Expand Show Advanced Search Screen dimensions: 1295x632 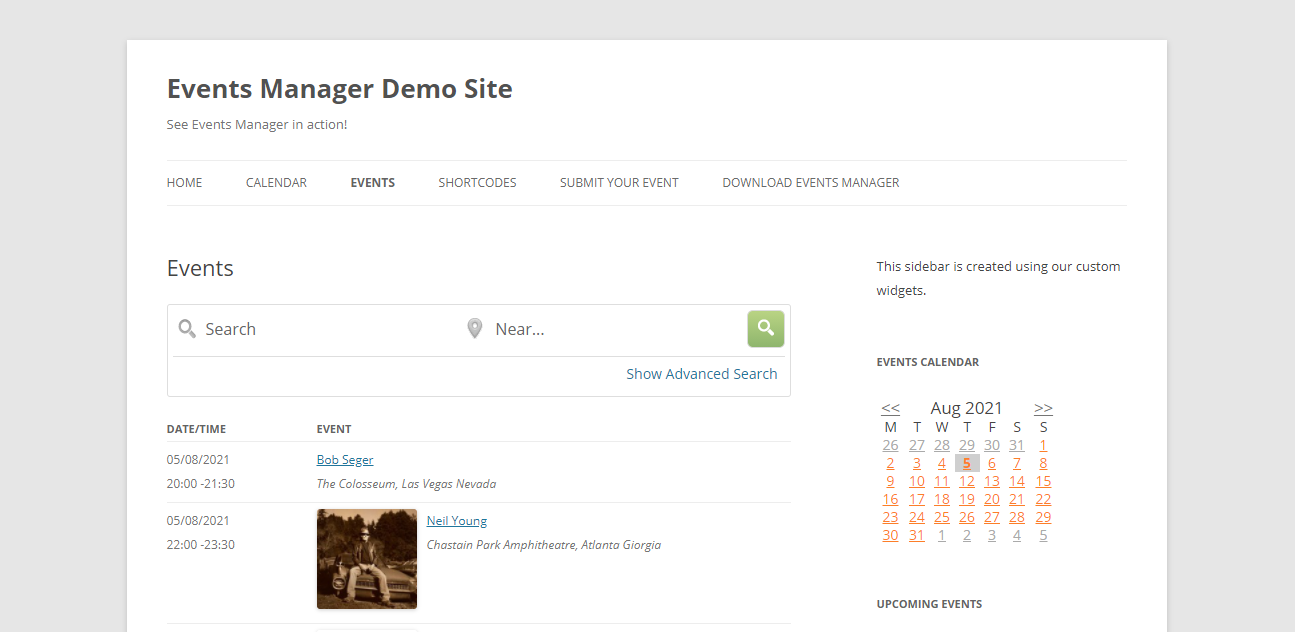[x=702, y=374]
